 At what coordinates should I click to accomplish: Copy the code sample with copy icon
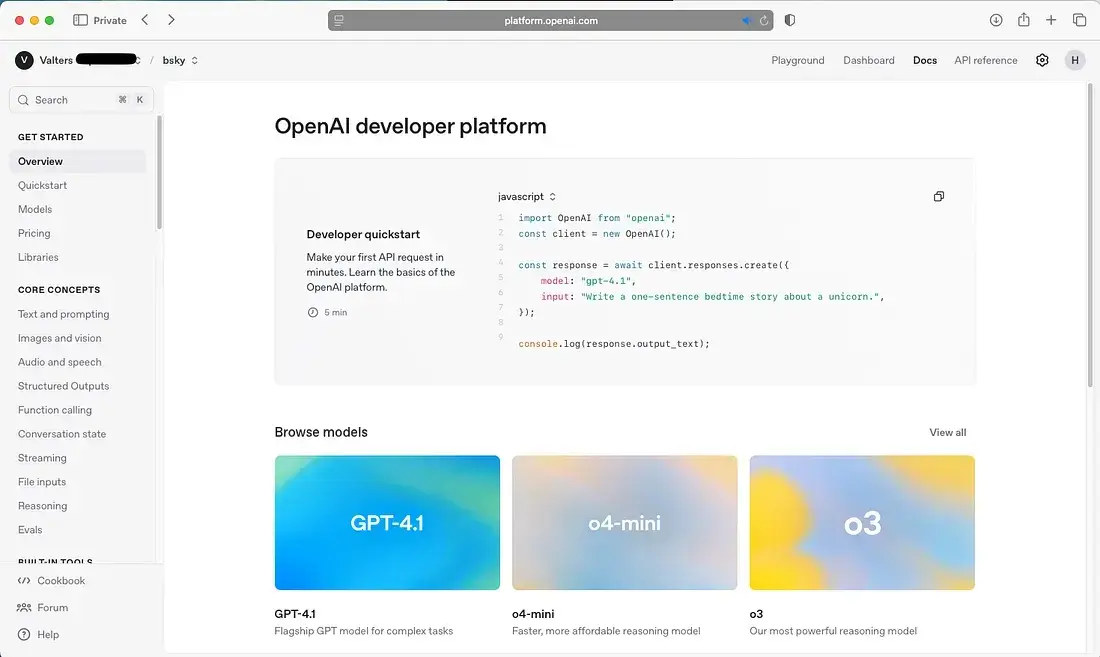click(938, 196)
